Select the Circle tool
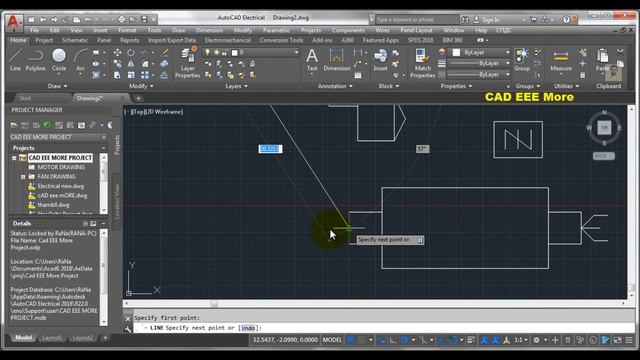Viewport: 640px width, 360px height. [59, 60]
